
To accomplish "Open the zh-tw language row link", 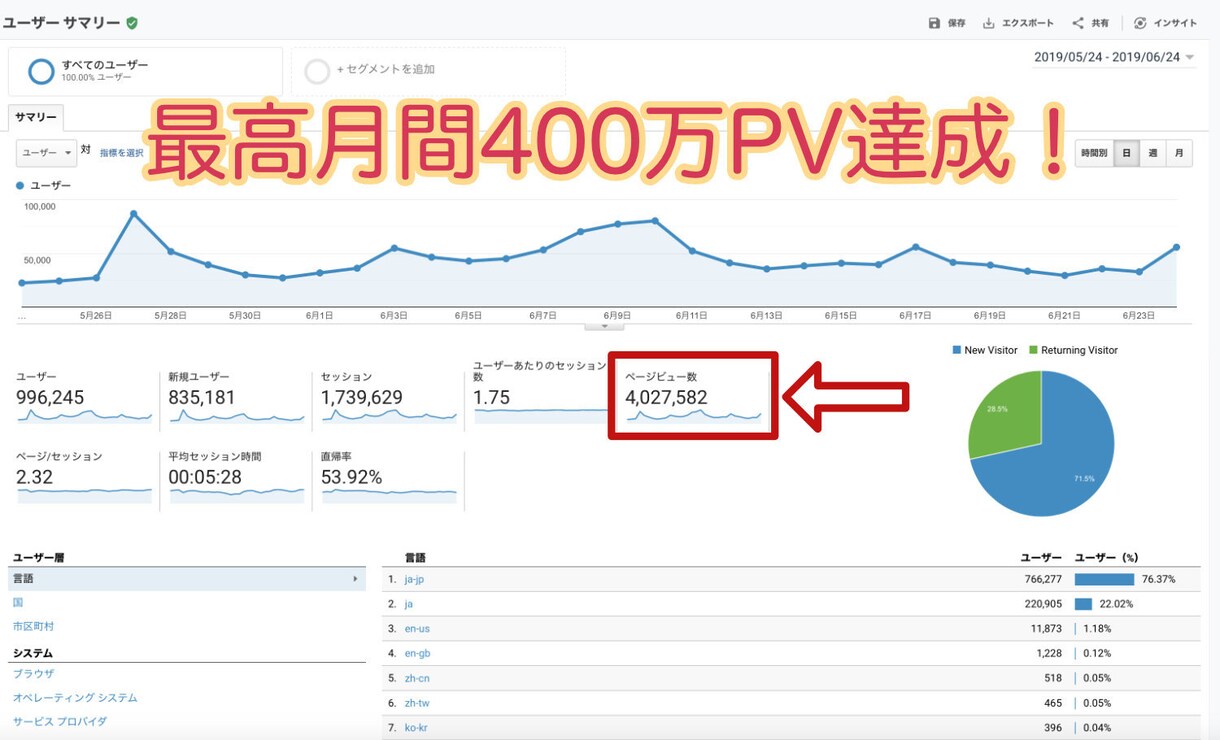I will pyautogui.click(x=417, y=703).
